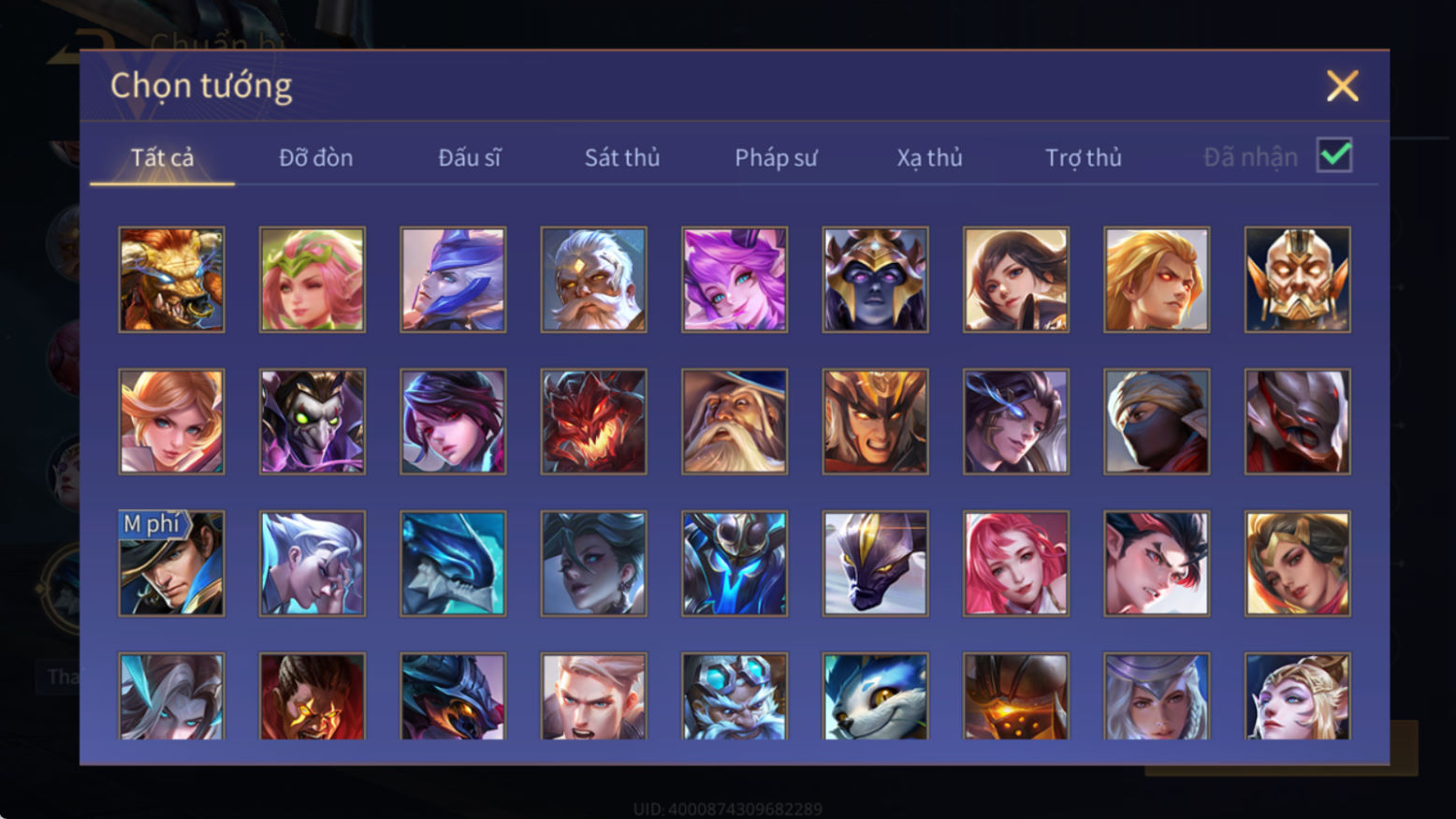Switch to the 'Đỡ đòn' tab
The height and width of the screenshot is (819, 1456).
(x=316, y=157)
